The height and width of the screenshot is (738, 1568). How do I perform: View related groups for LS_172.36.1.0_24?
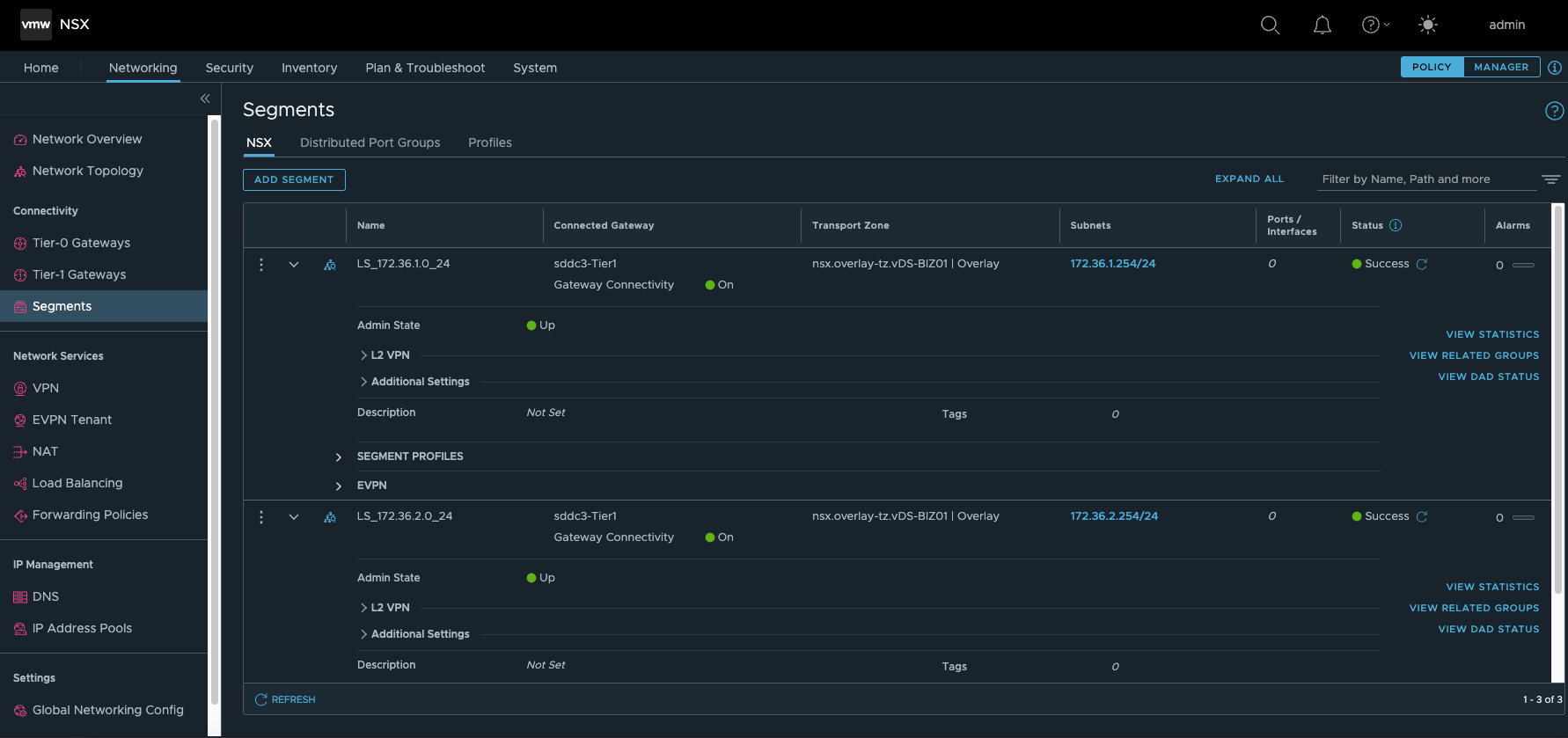pos(1474,355)
